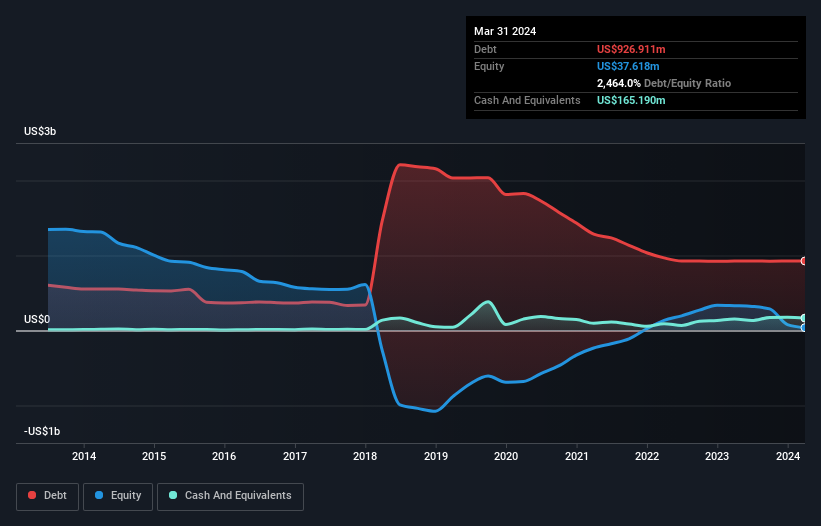Screen dimensions: 821x526
Task: Toggle the Equity series legend button
Action: coord(118,496)
